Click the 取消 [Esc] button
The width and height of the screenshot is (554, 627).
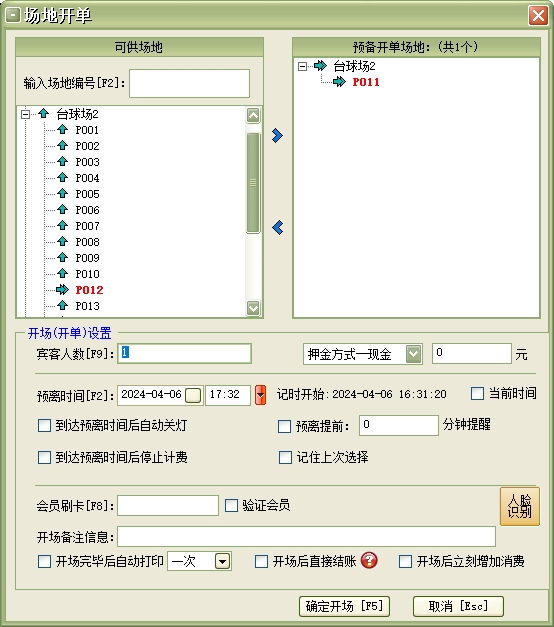458,607
